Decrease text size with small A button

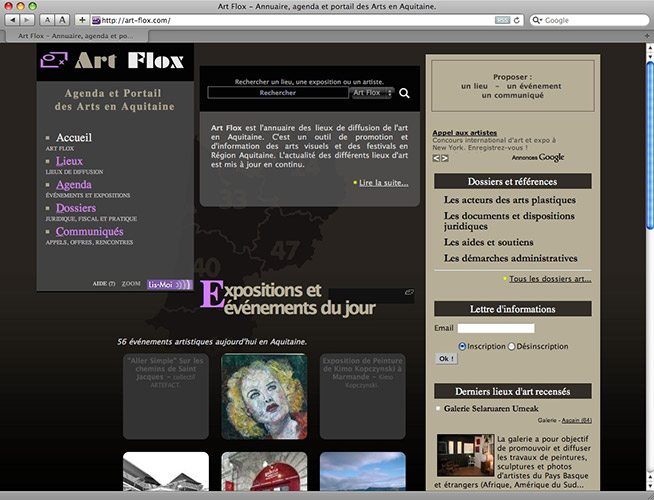click(x=47, y=20)
